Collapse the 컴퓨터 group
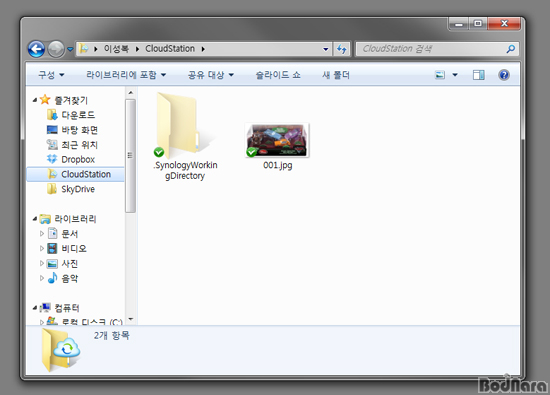Screen dimensions: 550x395 pos(35,308)
